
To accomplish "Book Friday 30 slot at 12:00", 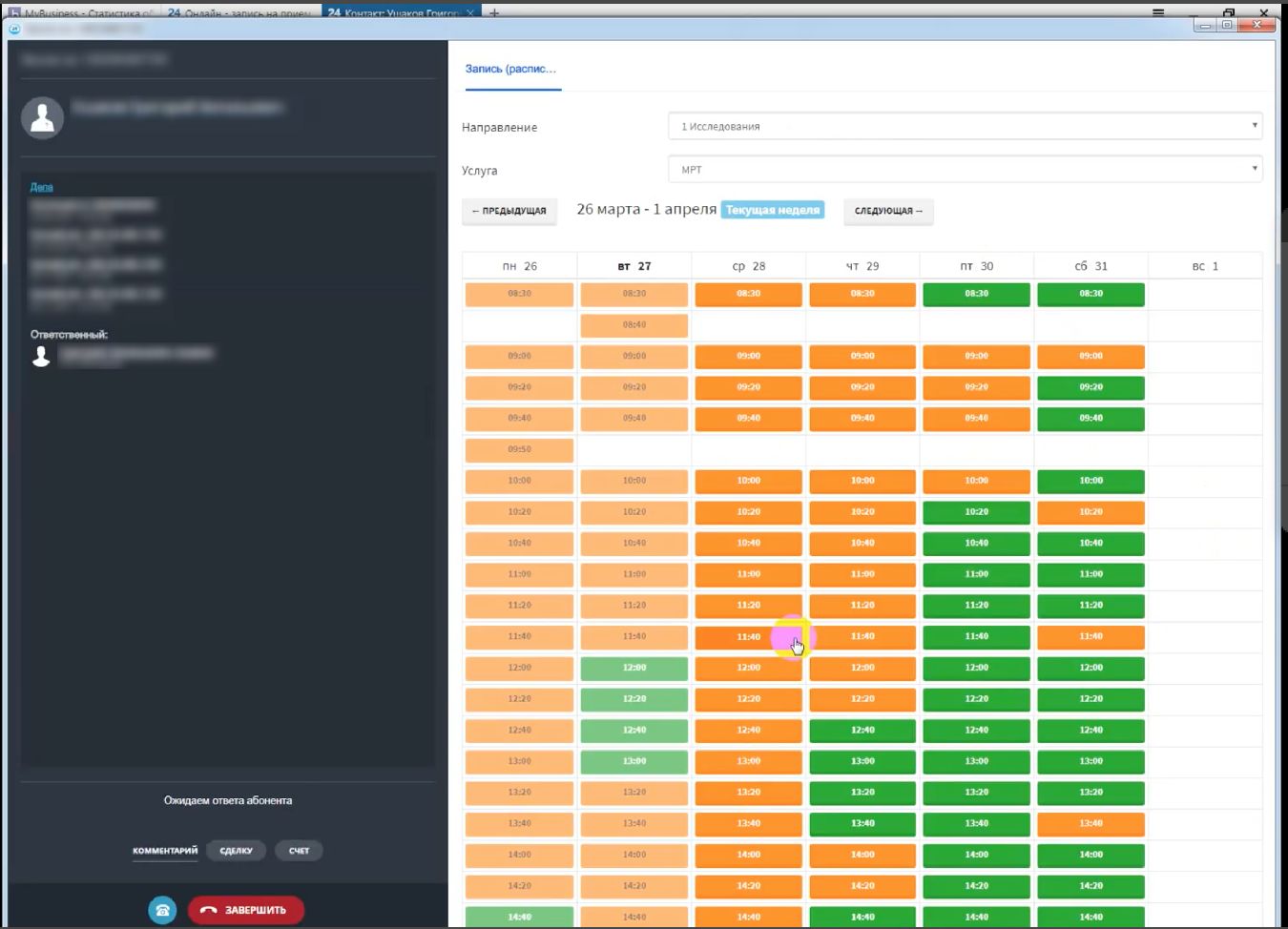I will coord(976,668).
